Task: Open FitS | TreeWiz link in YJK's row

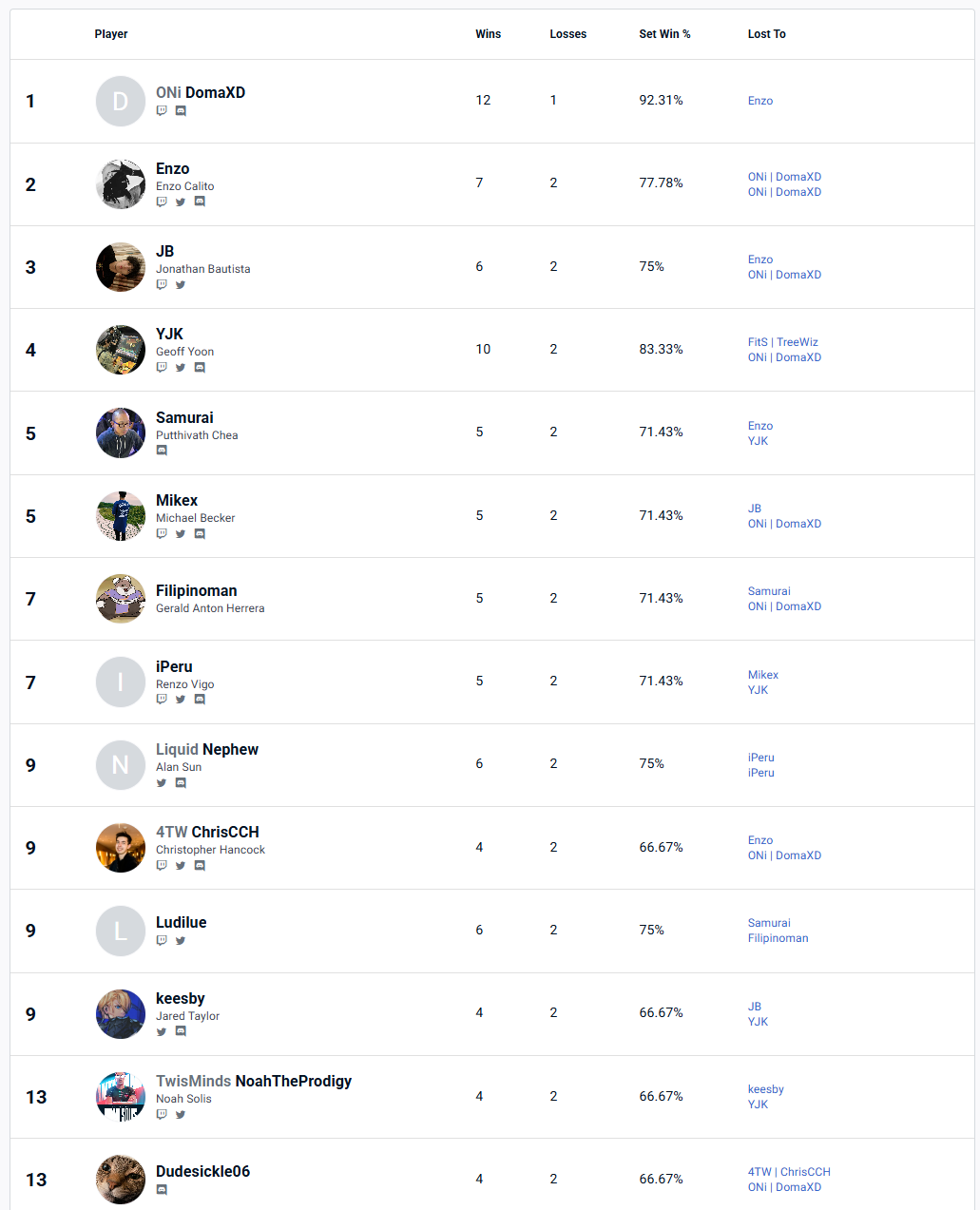Action: click(782, 342)
